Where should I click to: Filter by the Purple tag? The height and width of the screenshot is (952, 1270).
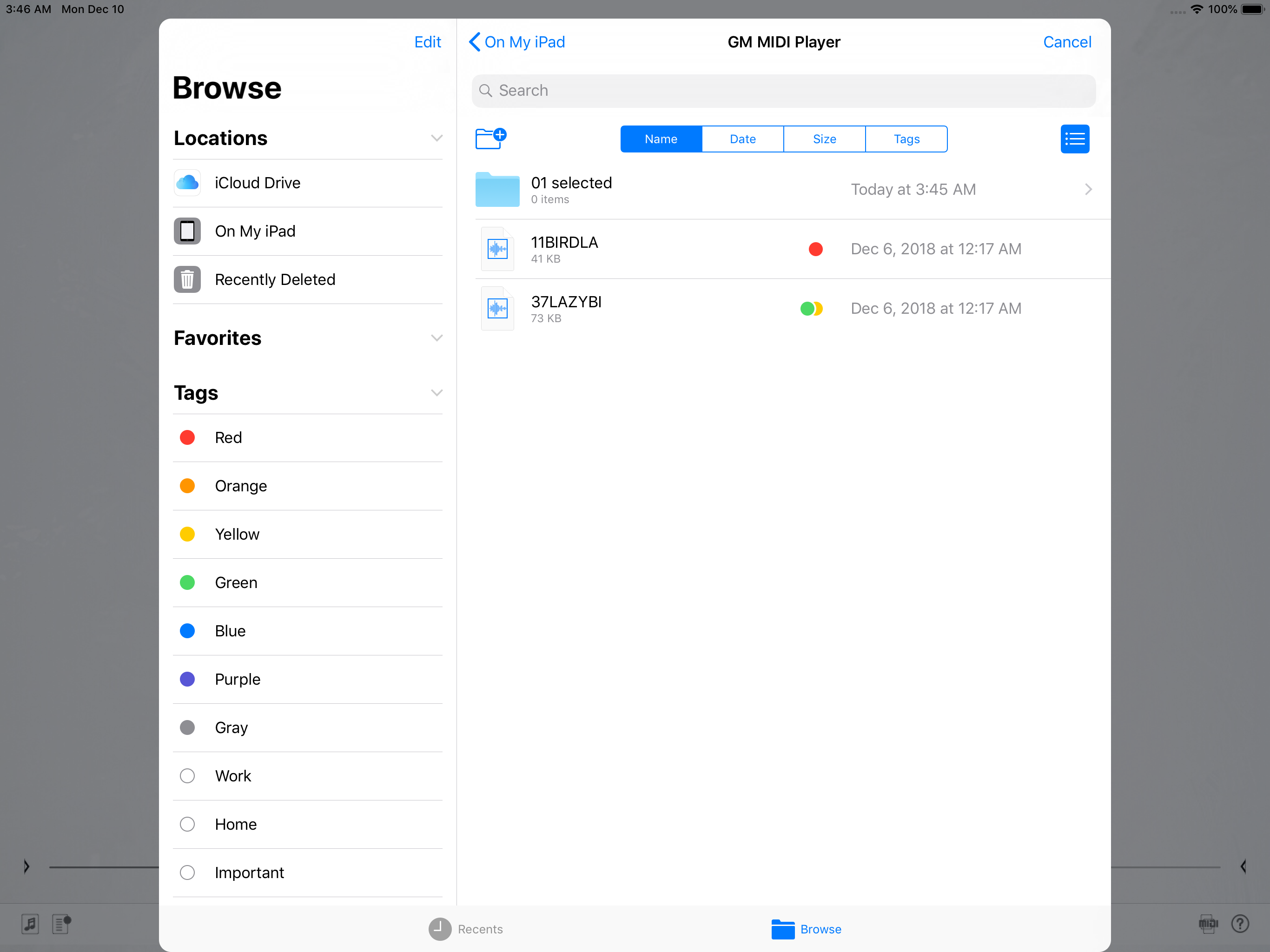click(237, 679)
